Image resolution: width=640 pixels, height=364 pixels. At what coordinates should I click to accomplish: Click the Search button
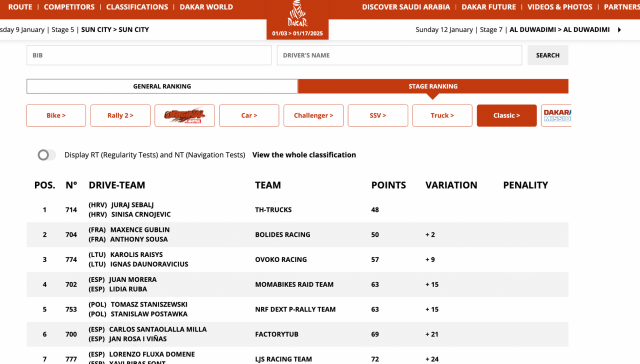[x=548, y=55]
